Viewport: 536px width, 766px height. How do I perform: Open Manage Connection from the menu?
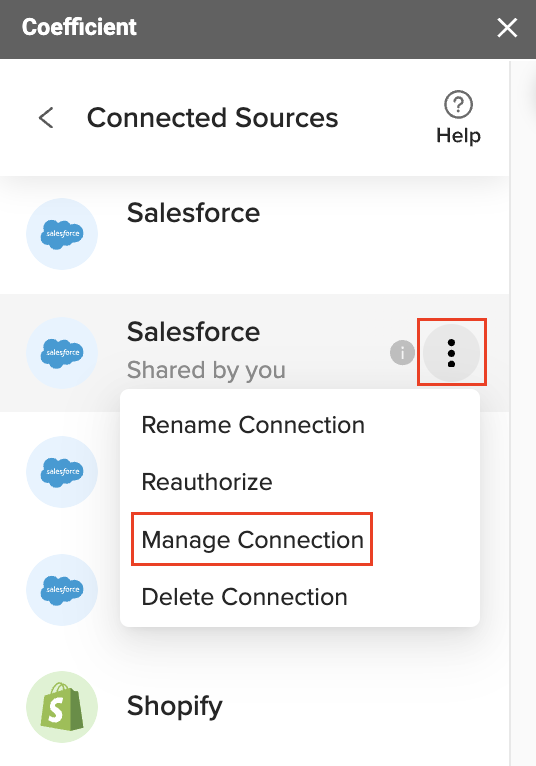(x=252, y=540)
